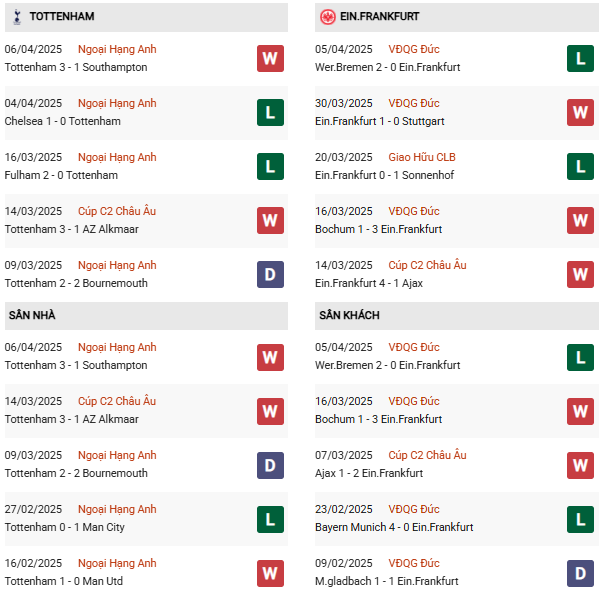Open Giao Hữu CLB league link

(x=424, y=157)
